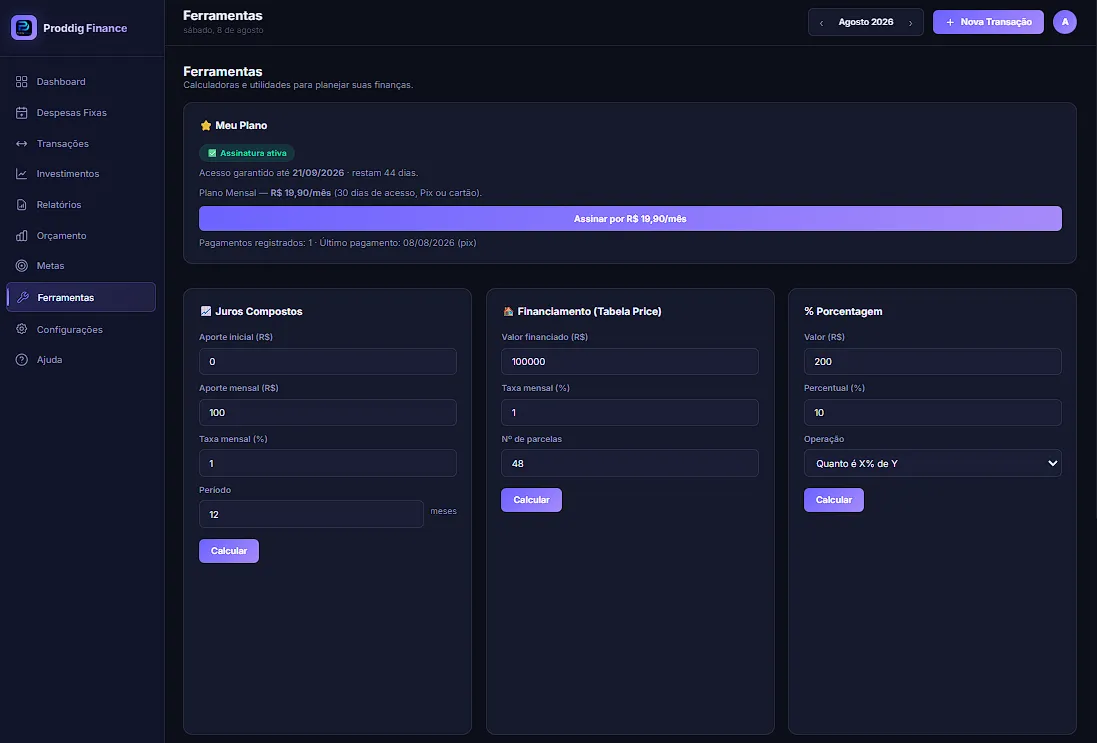This screenshot has height=743, width=1097.
Task: Click the Despesas Fixas calendar icon
Action: (x=22, y=113)
